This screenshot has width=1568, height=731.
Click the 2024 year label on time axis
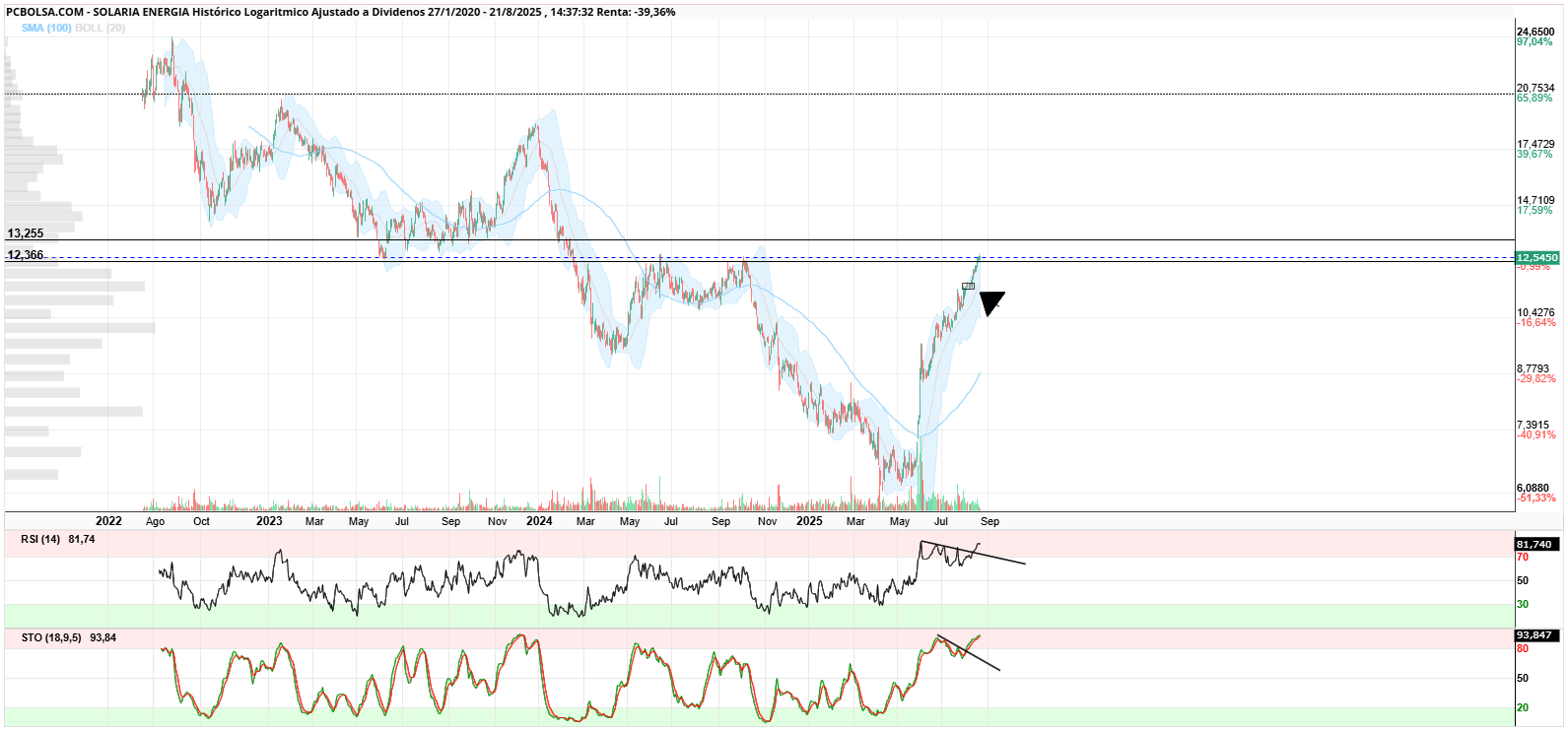(539, 521)
